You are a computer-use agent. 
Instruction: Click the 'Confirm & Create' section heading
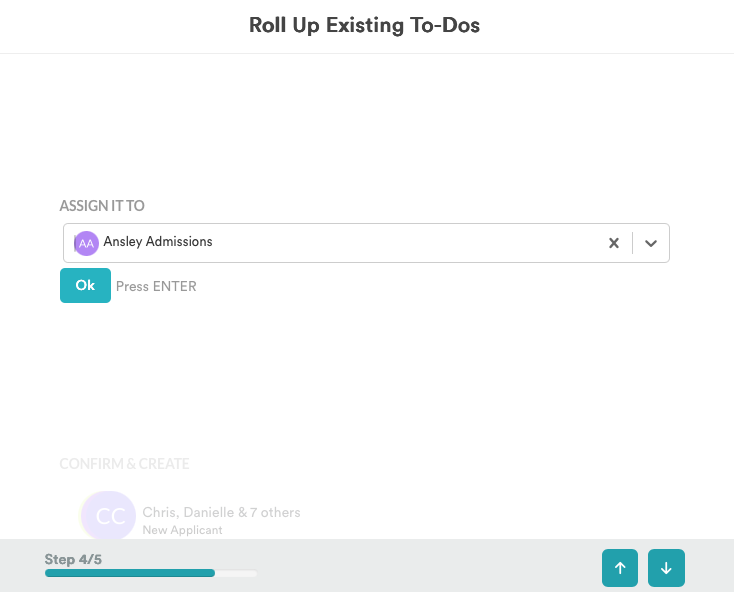pos(124,463)
